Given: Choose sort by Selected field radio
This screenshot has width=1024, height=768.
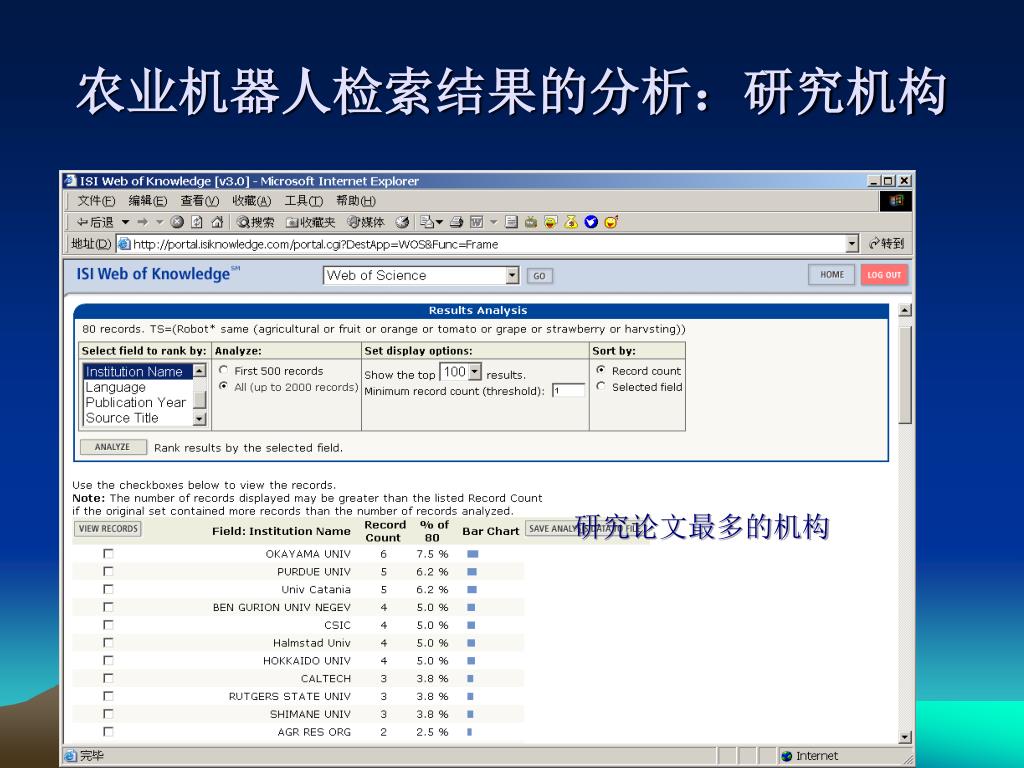Looking at the screenshot, I should coord(601,386).
